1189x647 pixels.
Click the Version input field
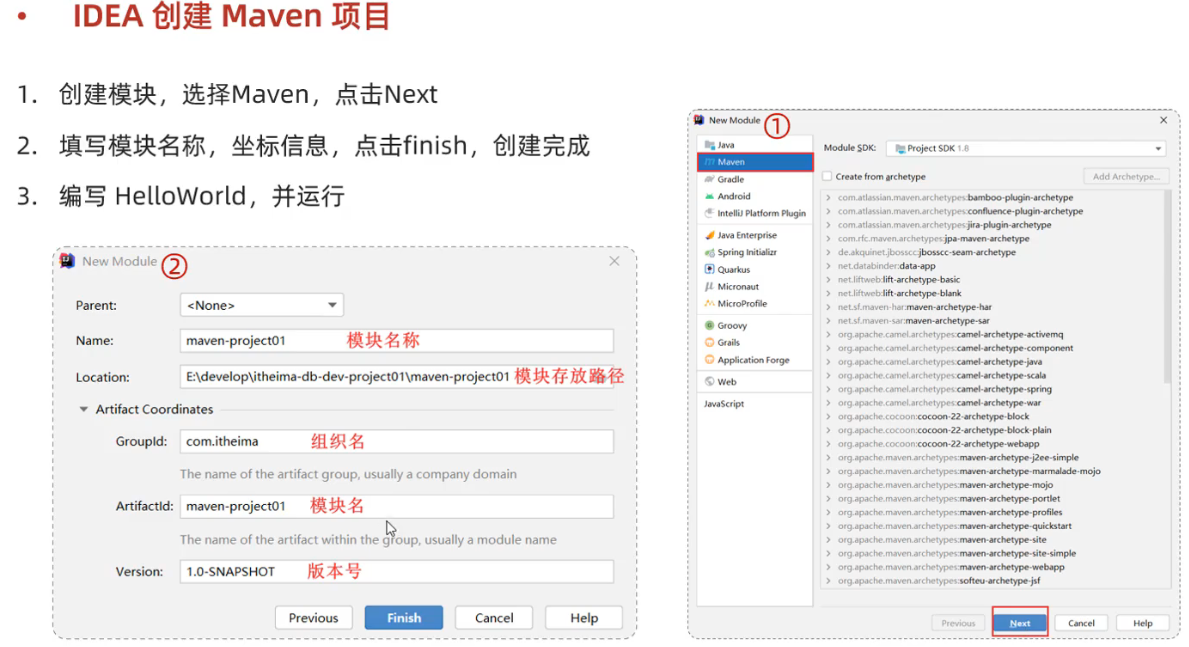pyautogui.click(x=397, y=572)
